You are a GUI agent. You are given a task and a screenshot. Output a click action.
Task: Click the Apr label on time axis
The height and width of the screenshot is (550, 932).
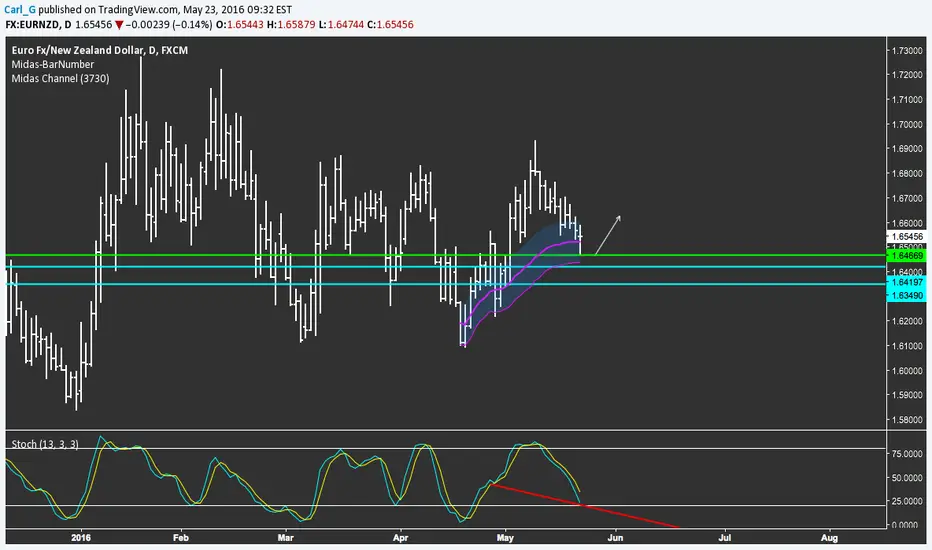[401, 538]
